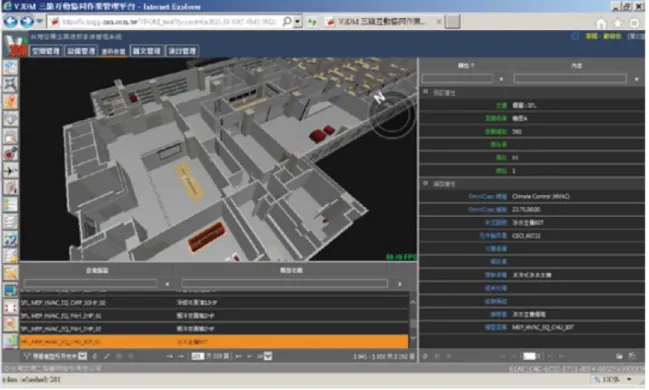Open the 設備管理 tab
The image size is (649, 390).
point(81,51)
